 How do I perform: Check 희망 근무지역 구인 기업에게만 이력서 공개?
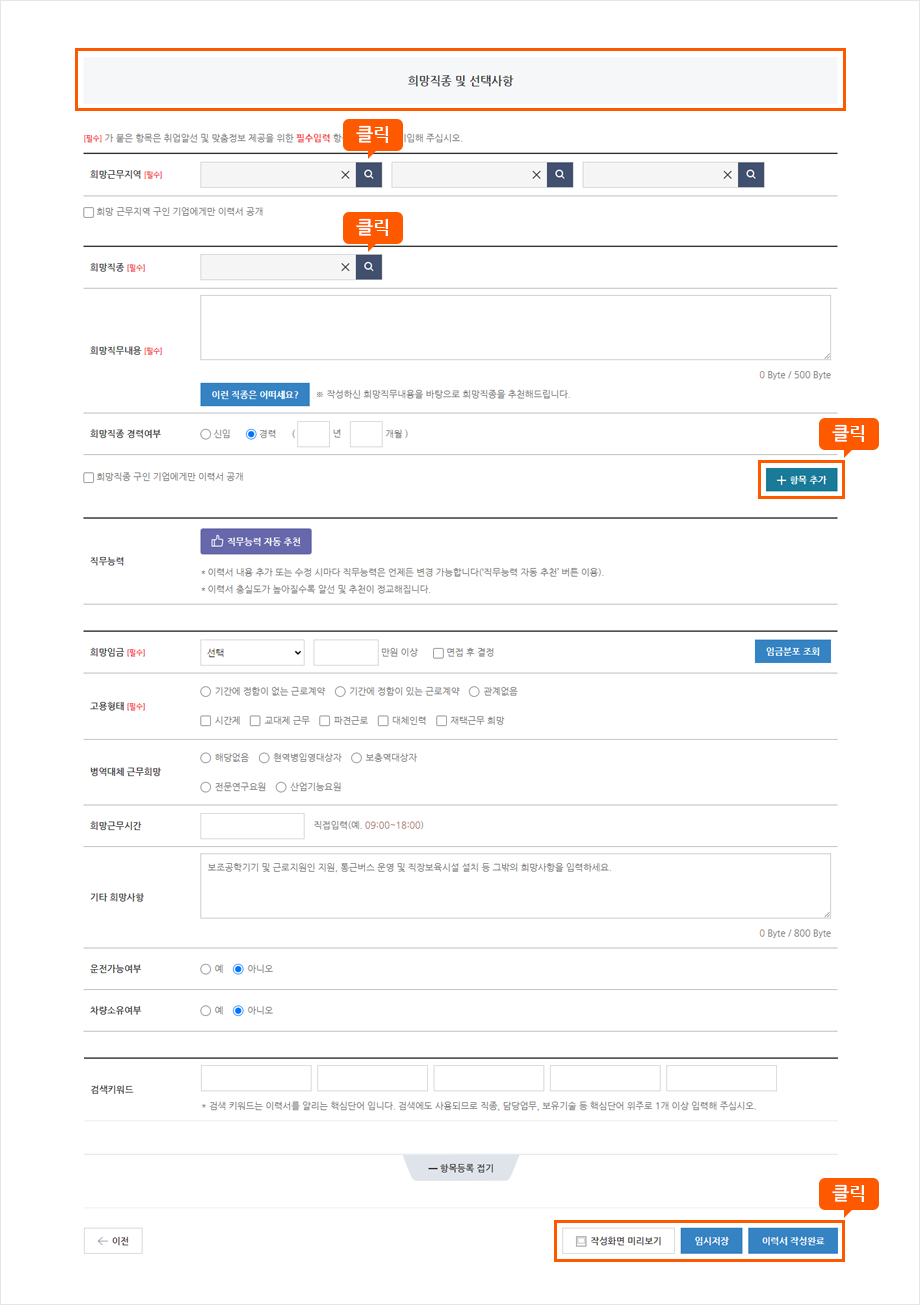click(x=89, y=212)
